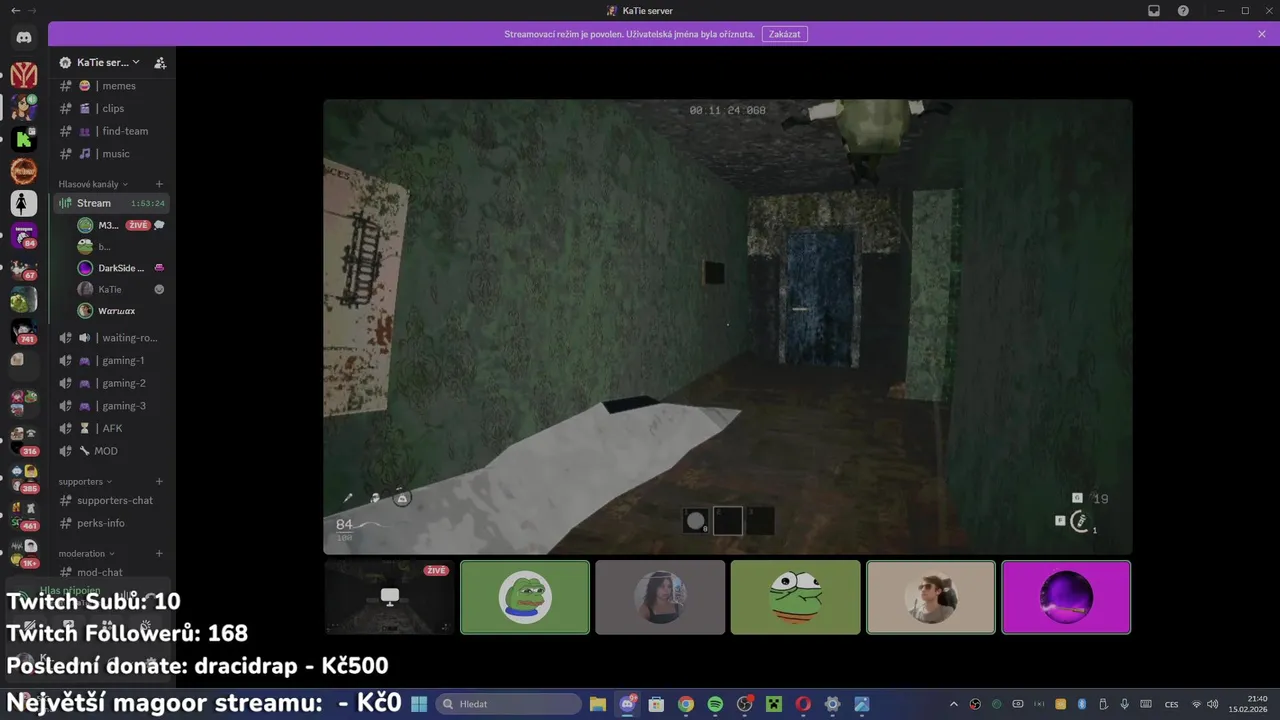Open Settings gear from the taskbar
Image resolution: width=1280 pixels, height=720 pixels.
[832, 704]
